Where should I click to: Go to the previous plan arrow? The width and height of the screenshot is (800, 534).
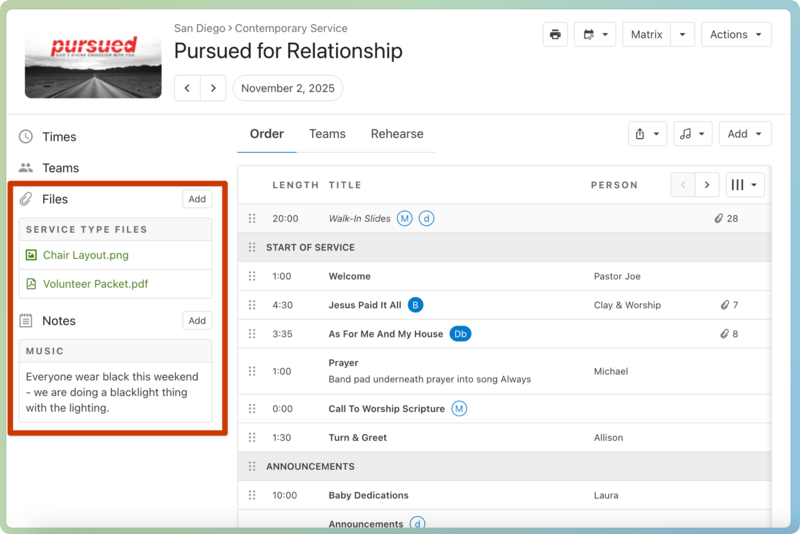[187, 88]
